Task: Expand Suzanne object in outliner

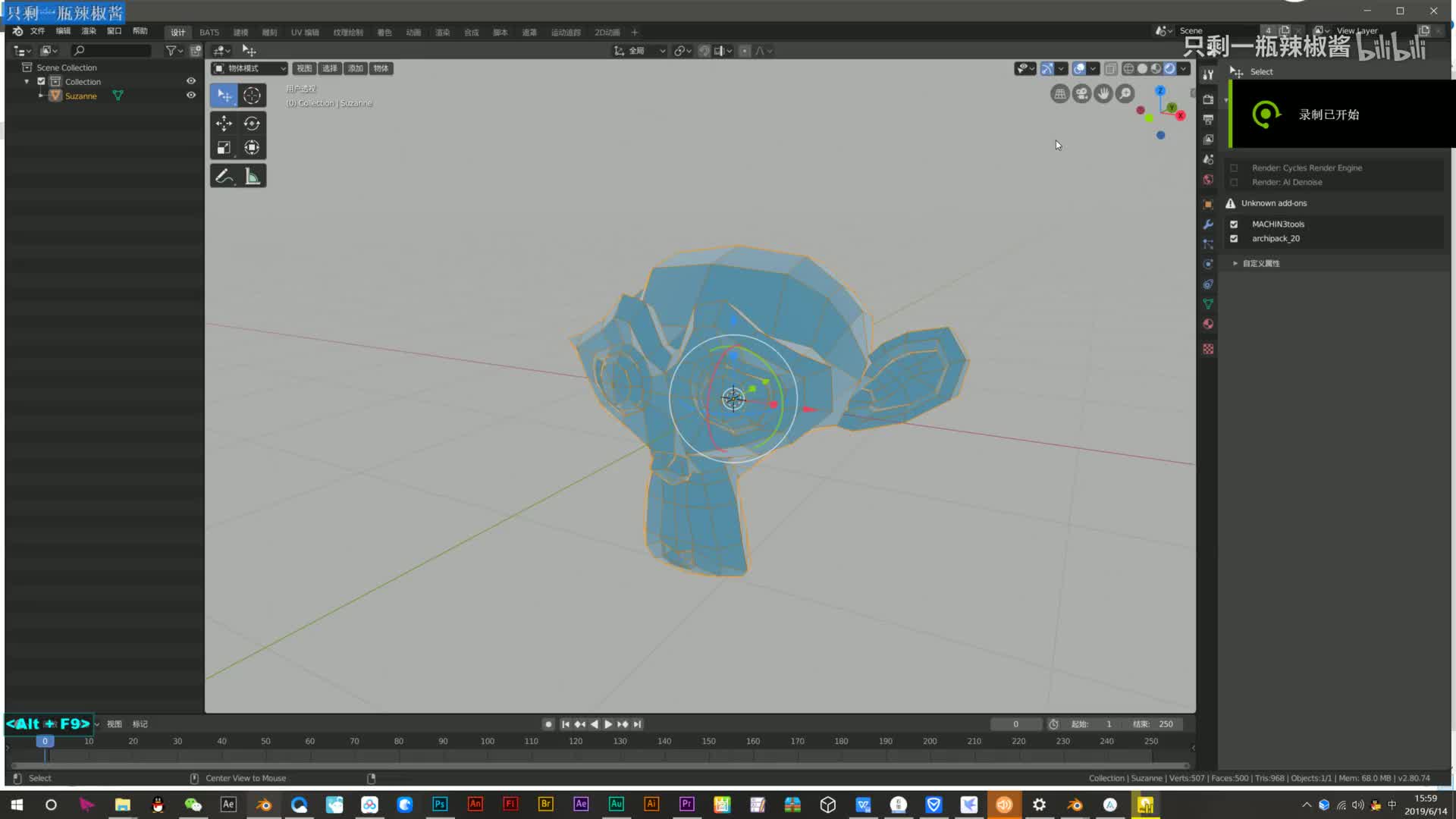Action: point(41,96)
